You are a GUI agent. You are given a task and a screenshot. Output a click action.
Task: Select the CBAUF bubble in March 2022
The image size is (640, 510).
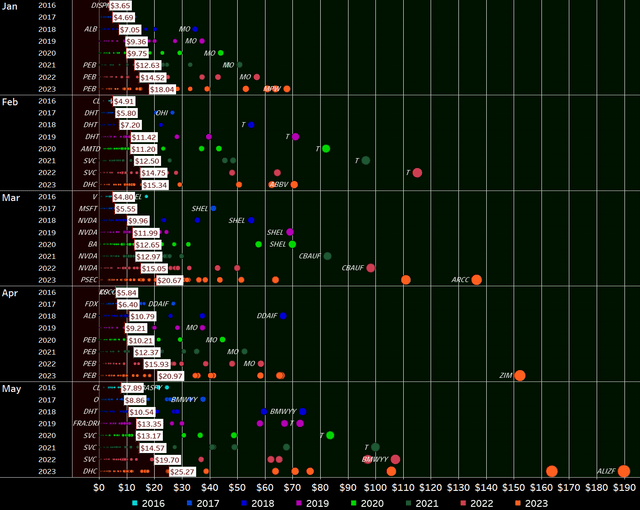point(370,268)
